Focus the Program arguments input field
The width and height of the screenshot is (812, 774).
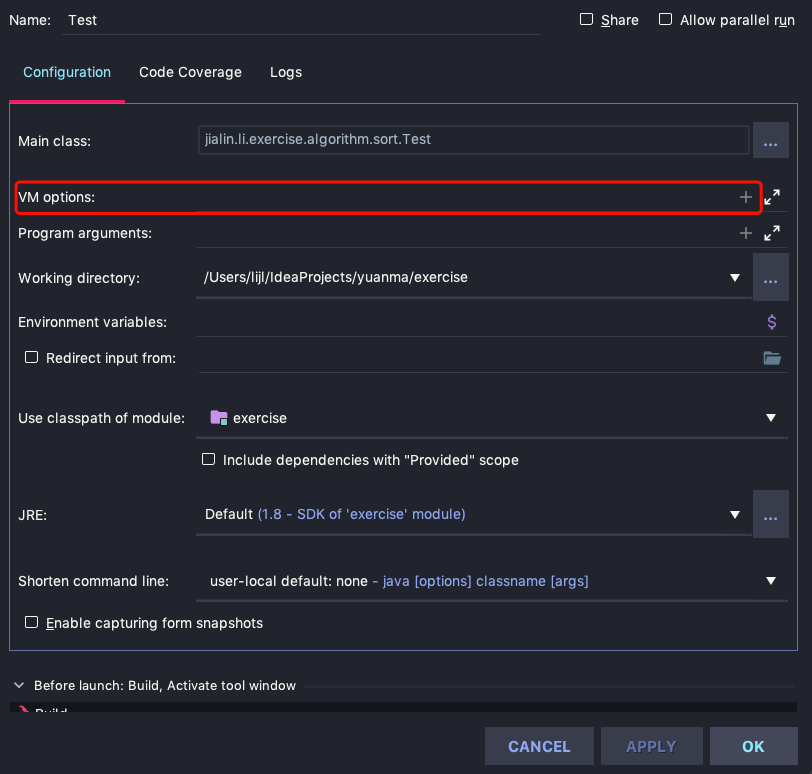point(466,233)
